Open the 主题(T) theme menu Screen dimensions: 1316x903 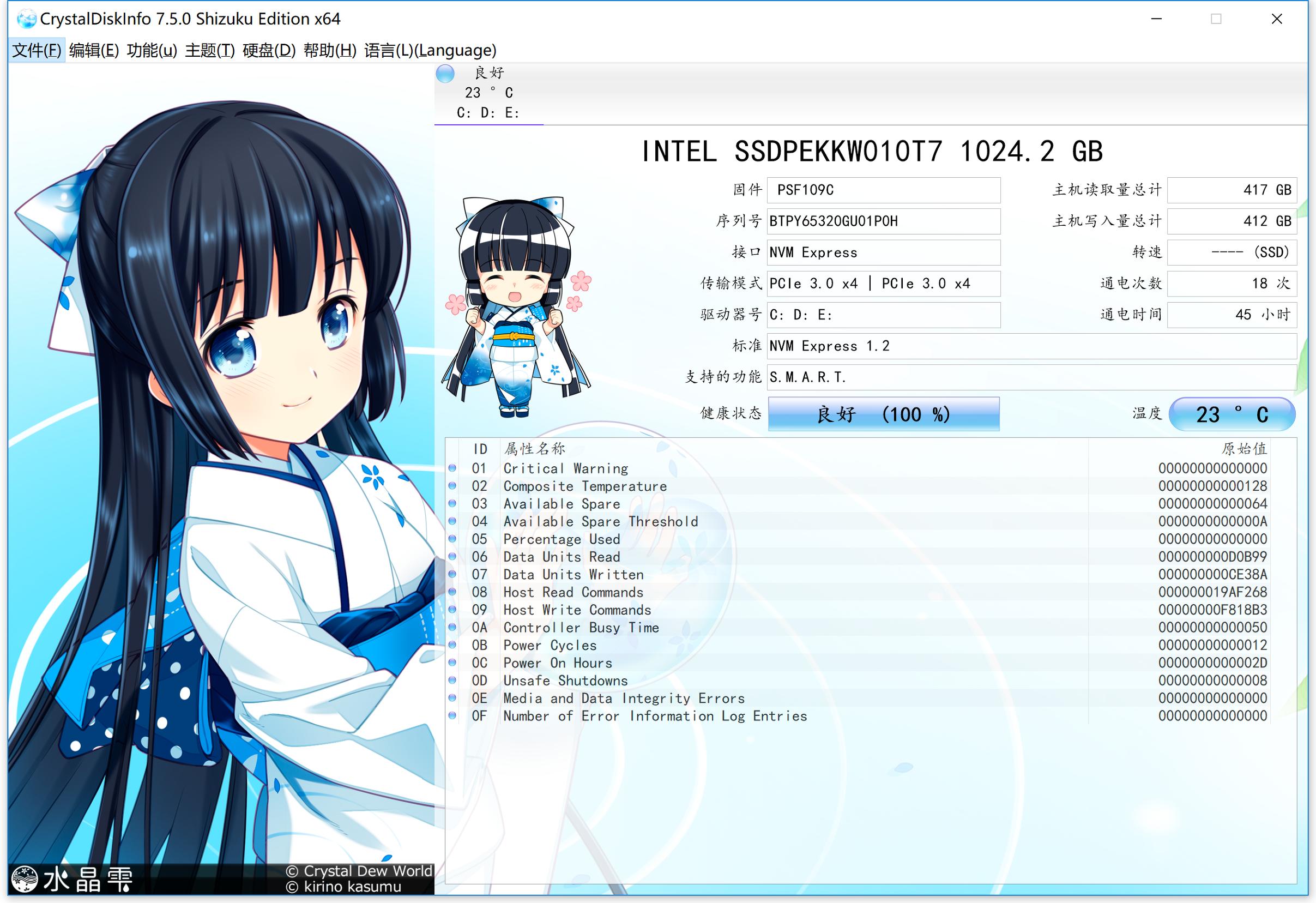coord(209,50)
